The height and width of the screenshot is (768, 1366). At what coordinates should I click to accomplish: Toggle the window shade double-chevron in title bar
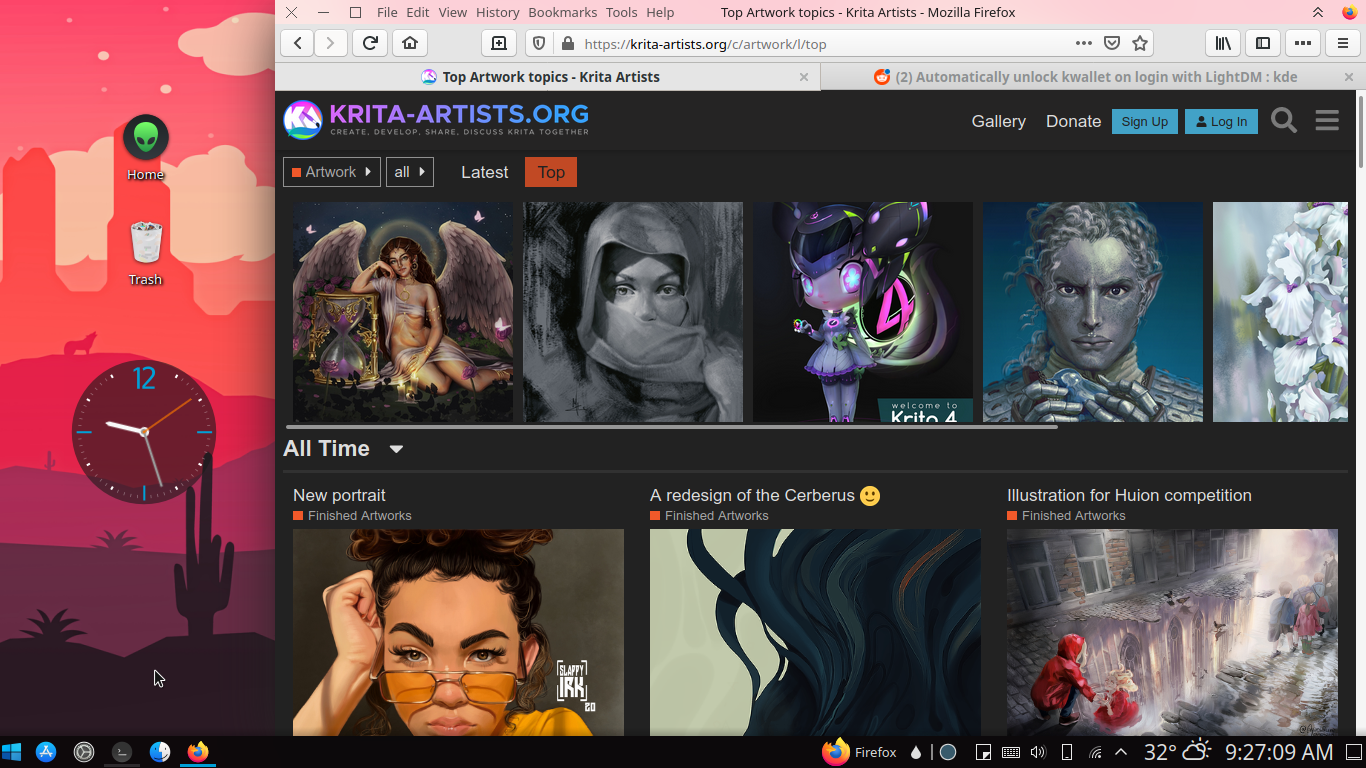coord(1318,12)
